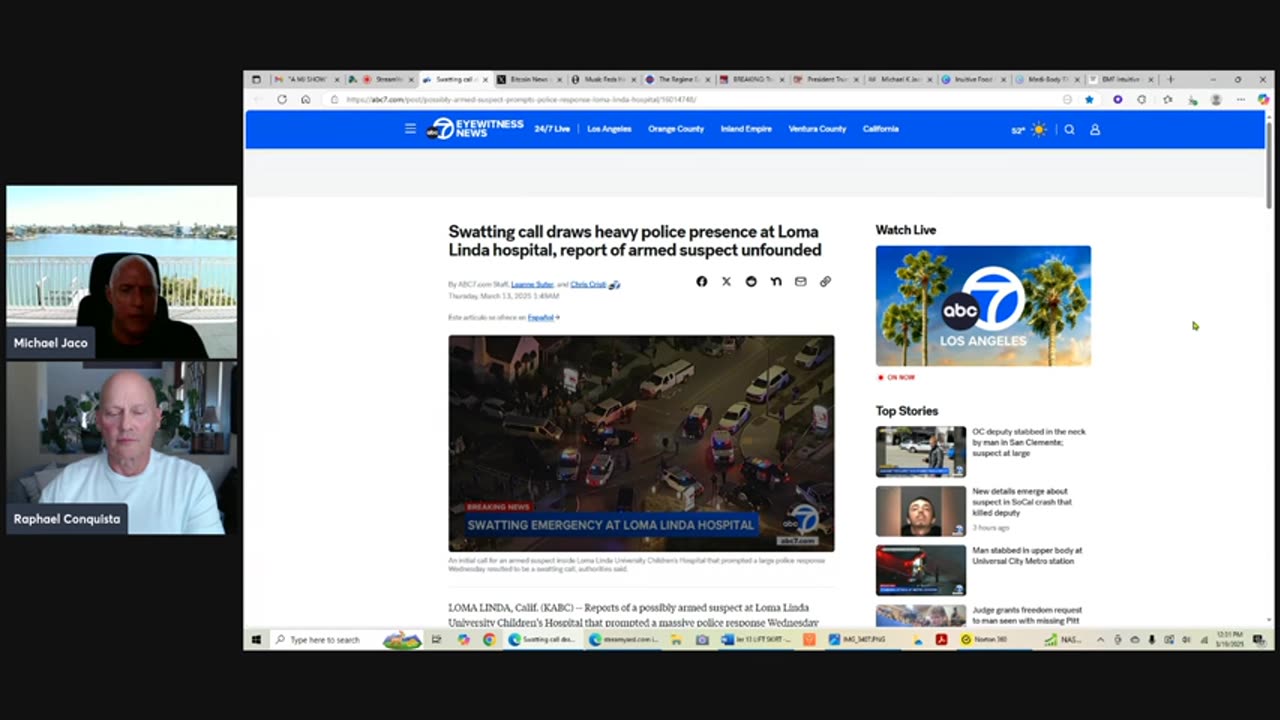The image size is (1280, 720).
Task: Click the taskbar clock showing 12:31 PM
Action: (x=1230, y=640)
